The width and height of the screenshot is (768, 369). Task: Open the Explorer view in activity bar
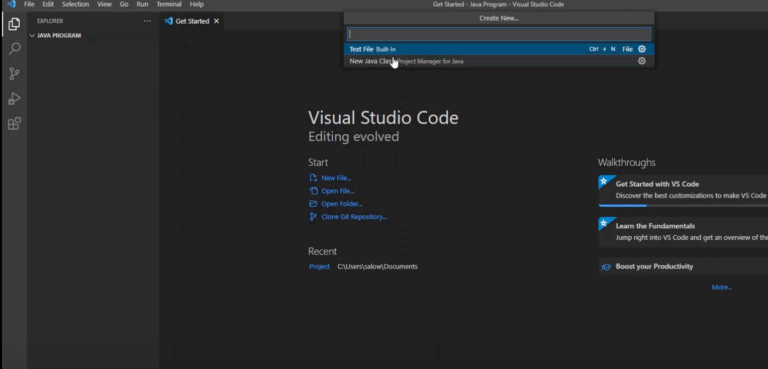click(14, 24)
